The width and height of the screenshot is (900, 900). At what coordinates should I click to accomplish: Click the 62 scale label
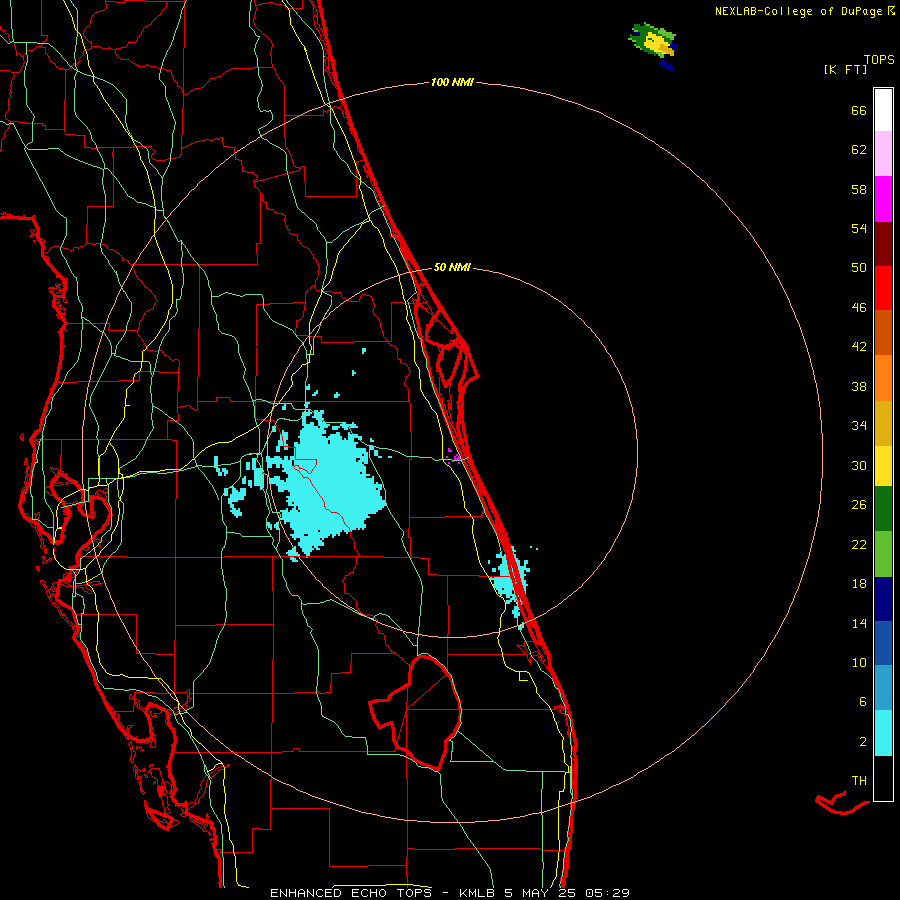pos(859,150)
